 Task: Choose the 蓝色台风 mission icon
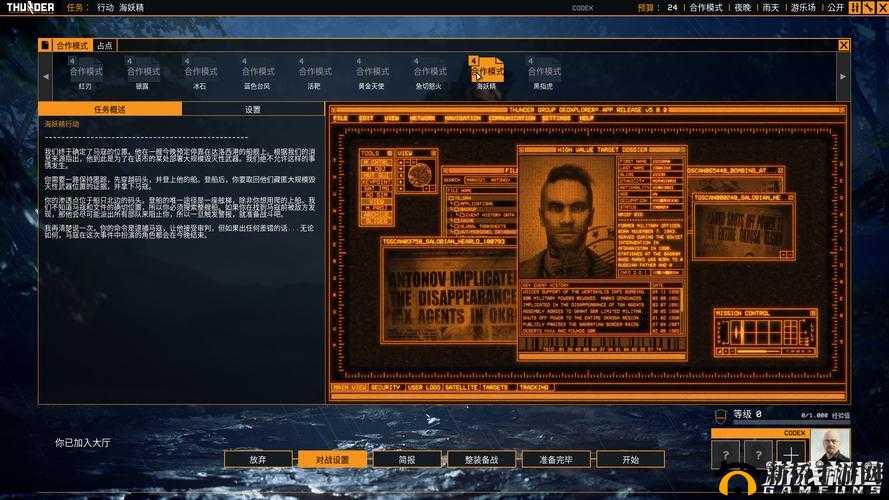pos(258,72)
